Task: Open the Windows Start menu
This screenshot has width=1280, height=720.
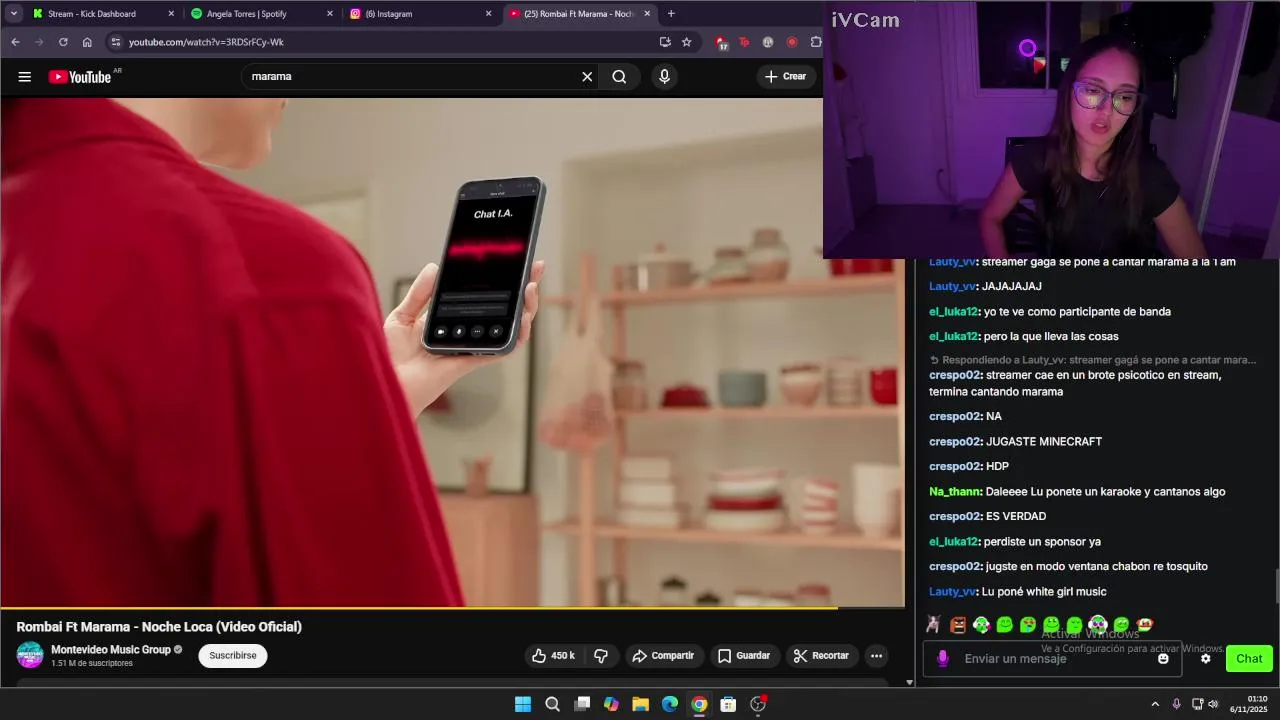Action: (523, 704)
